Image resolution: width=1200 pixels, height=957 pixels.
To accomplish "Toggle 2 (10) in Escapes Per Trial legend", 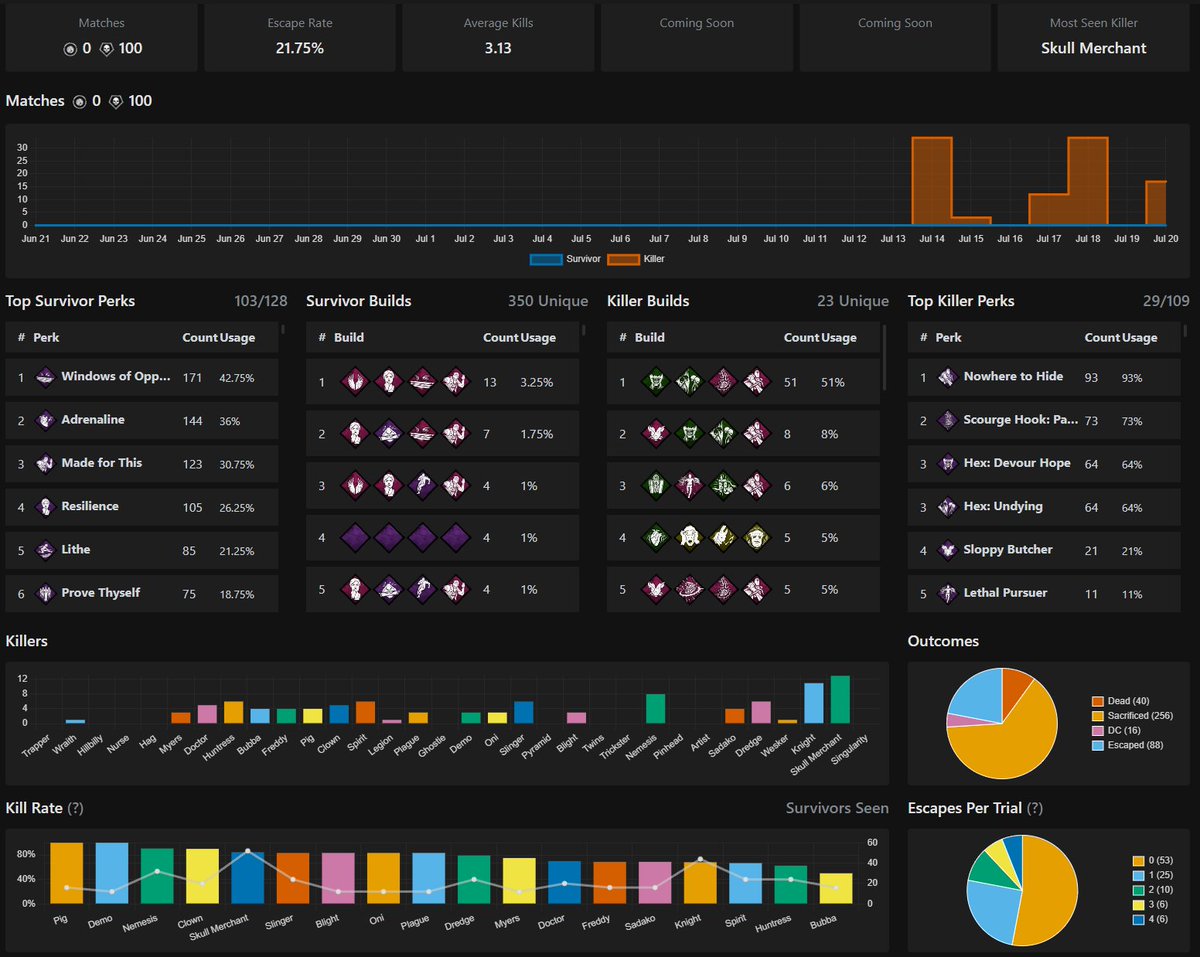I will click(x=1151, y=890).
